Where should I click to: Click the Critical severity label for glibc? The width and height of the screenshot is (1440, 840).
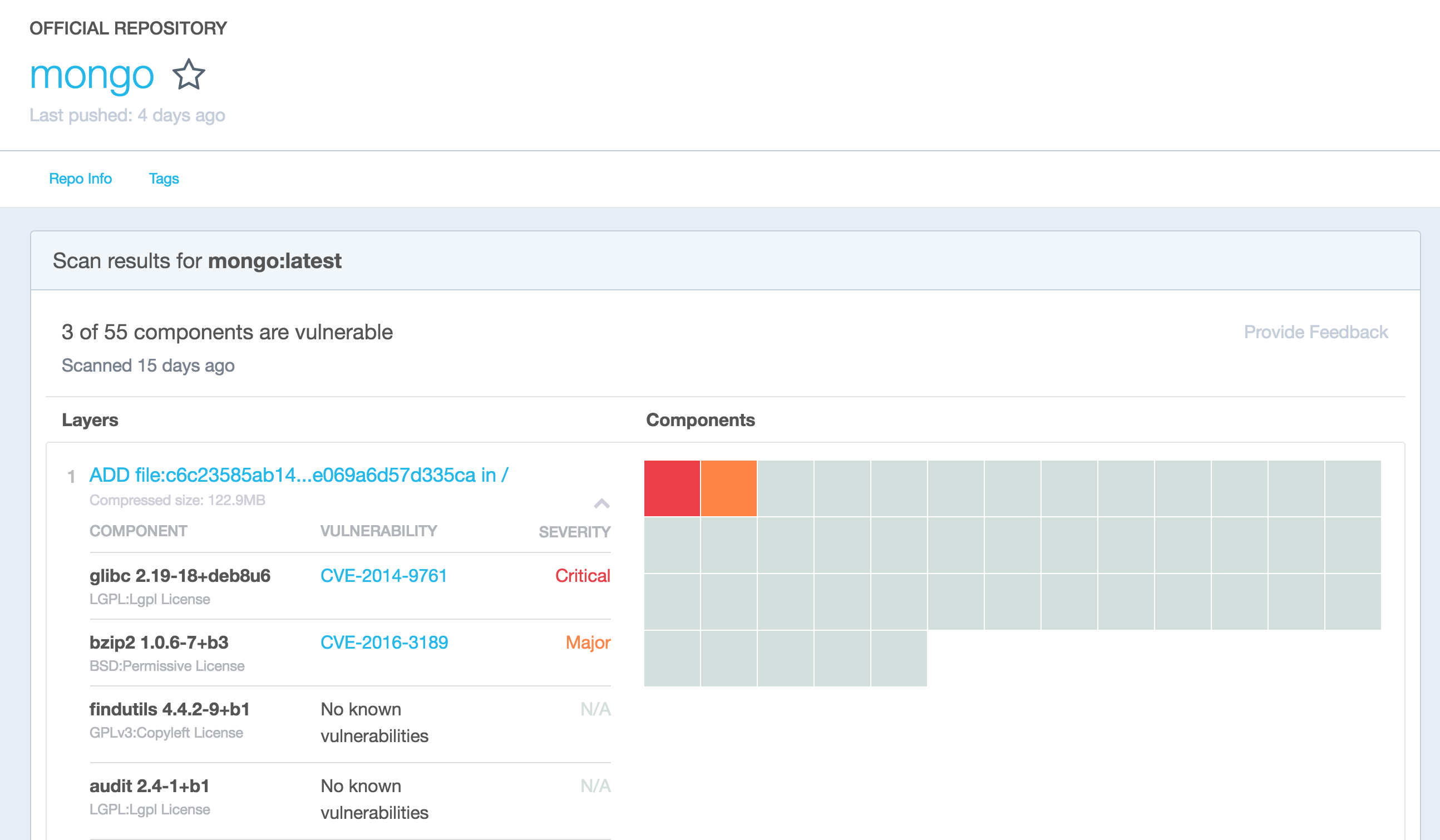[582, 576]
